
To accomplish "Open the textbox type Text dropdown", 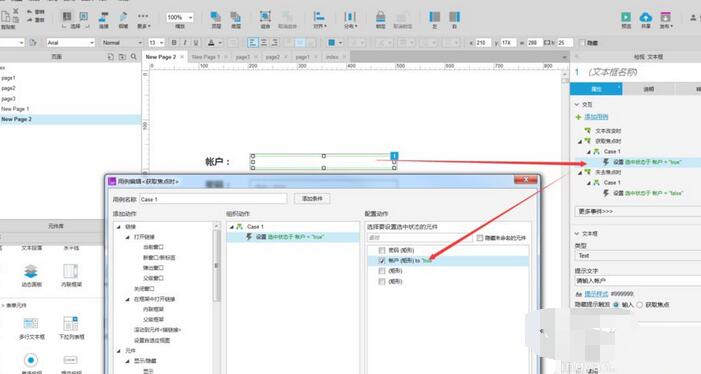I will coord(638,256).
